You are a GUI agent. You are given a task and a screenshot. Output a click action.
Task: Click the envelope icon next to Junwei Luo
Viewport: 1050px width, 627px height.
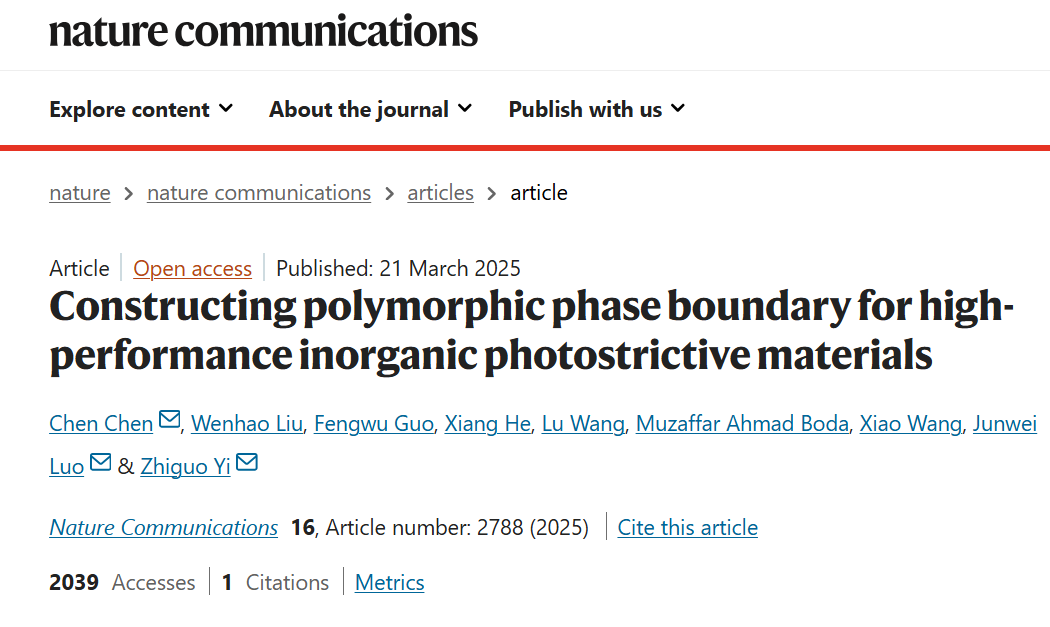pyautogui.click(x=100, y=462)
